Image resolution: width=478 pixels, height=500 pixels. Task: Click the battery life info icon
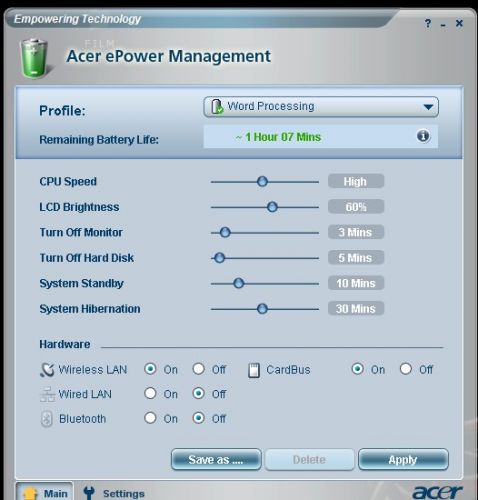pos(423,136)
